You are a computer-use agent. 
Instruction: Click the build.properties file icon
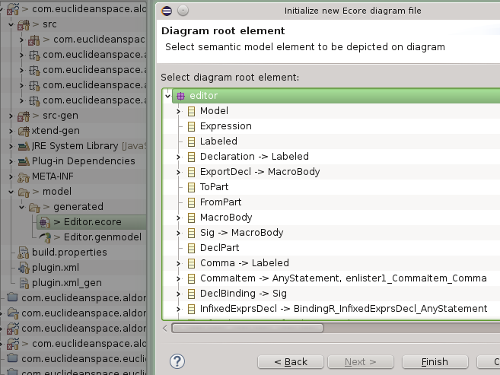pos(23,253)
